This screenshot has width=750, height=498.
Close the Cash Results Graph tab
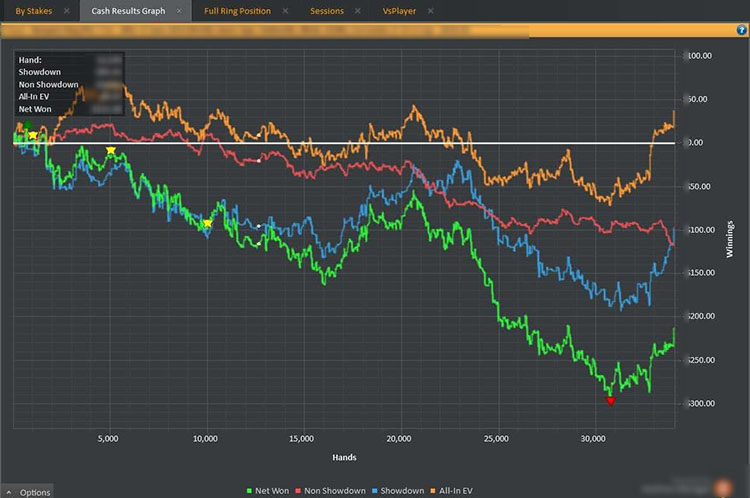[x=178, y=11]
